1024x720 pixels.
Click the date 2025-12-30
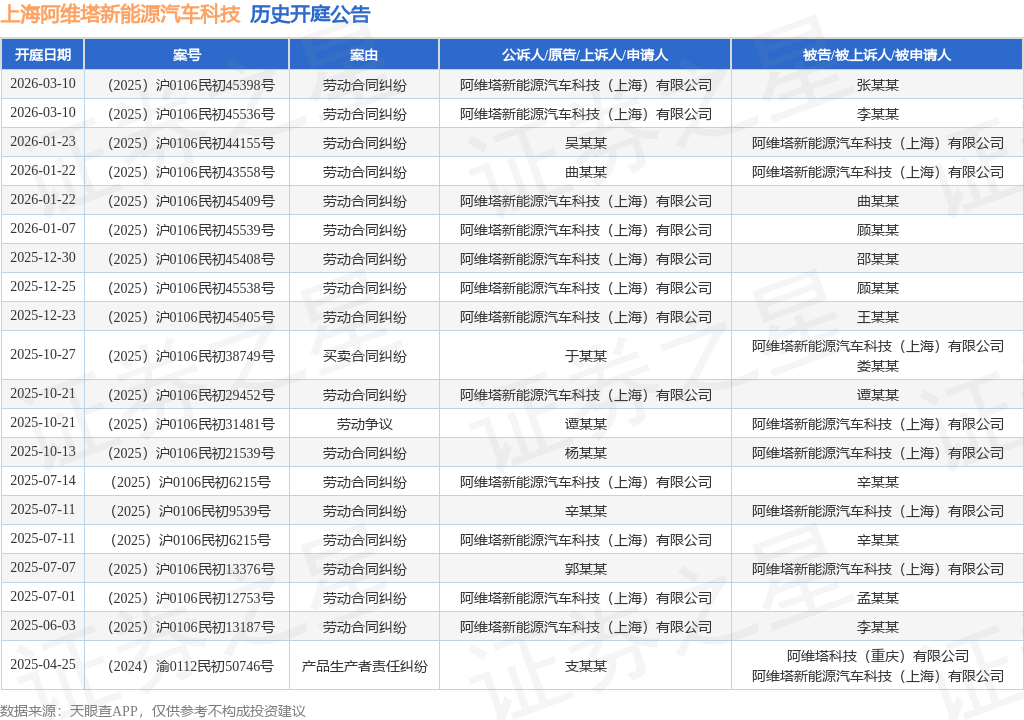click(43, 257)
